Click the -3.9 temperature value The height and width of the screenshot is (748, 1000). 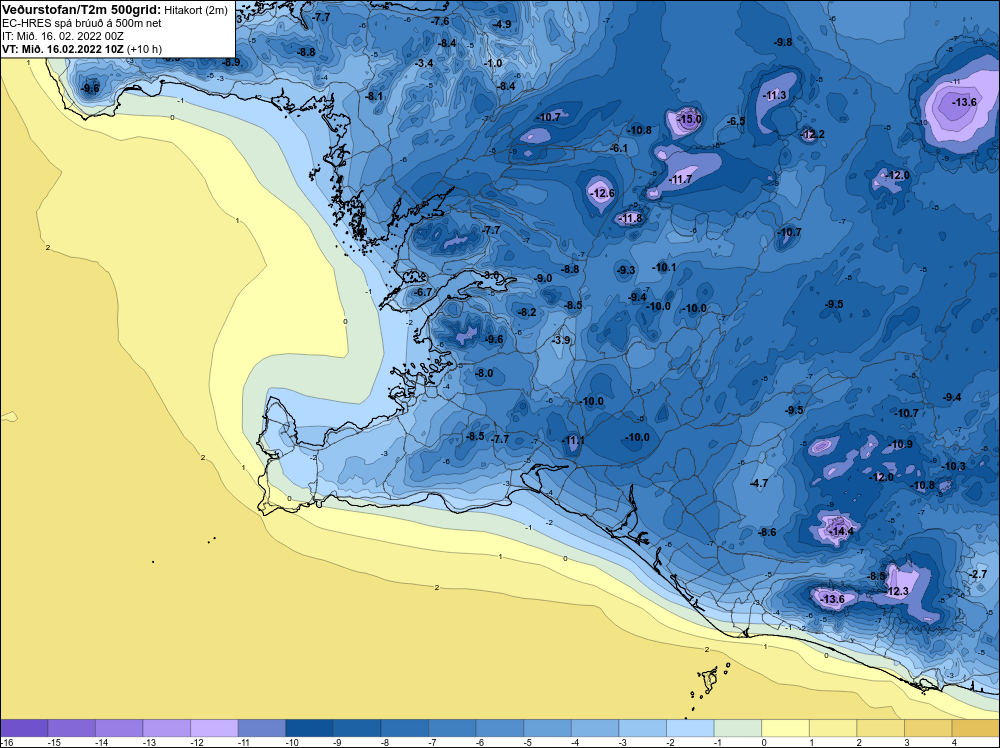pyautogui.click(x=561, y=341)
